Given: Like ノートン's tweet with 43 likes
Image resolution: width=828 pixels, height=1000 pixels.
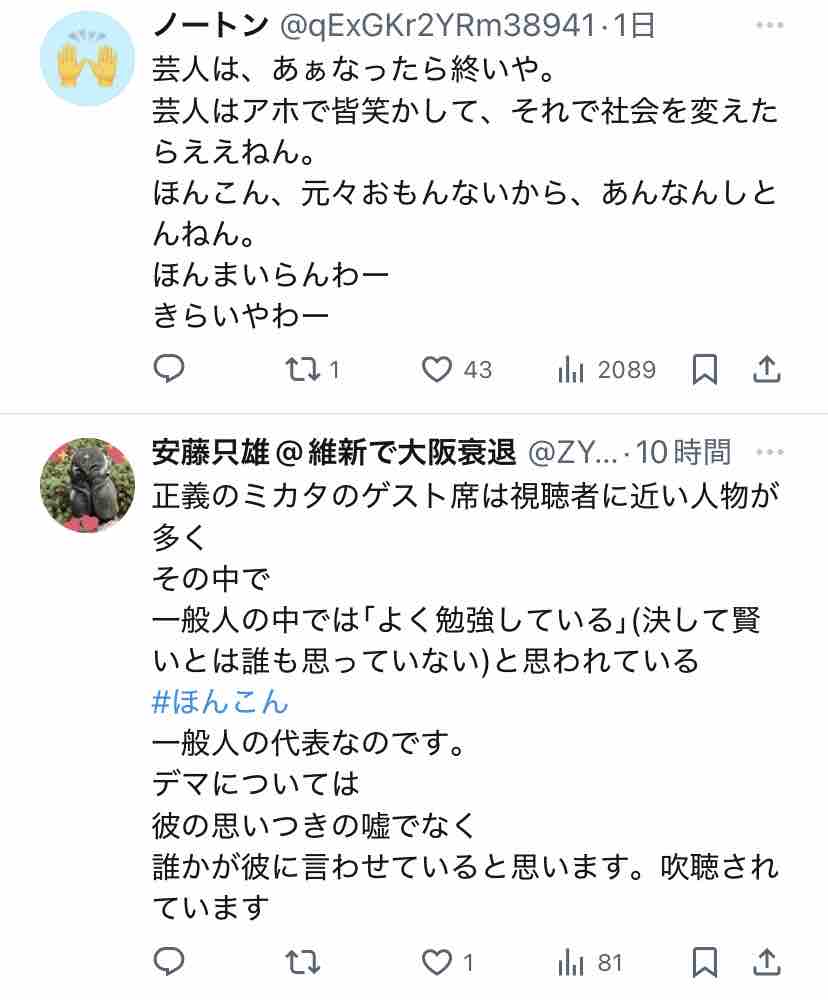Looking at the screenshot, I should [x=437, y=370].
